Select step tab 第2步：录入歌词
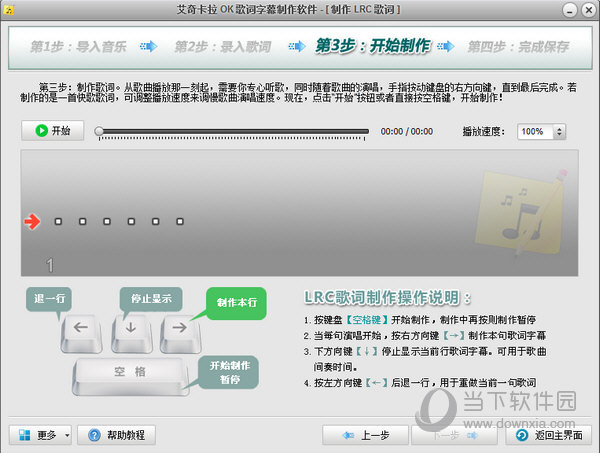The image size is (600, 453). tap(223, 47)
